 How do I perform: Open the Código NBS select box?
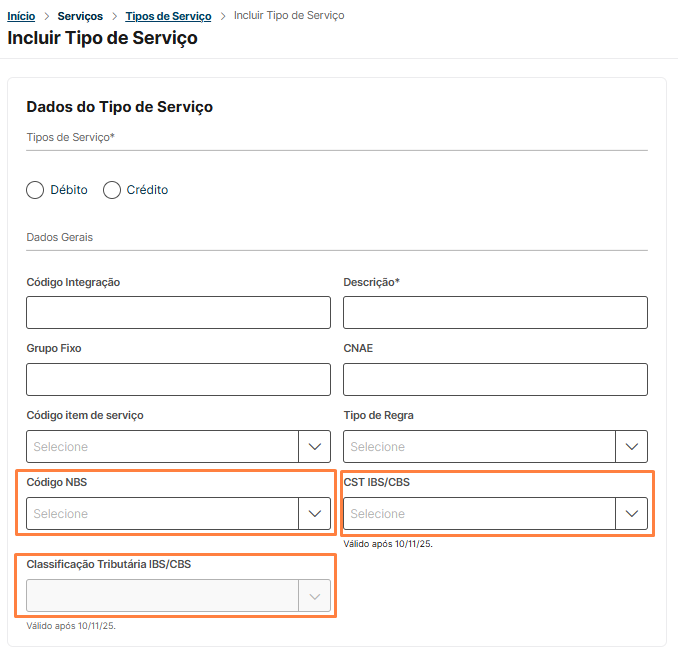click(162, 514)
